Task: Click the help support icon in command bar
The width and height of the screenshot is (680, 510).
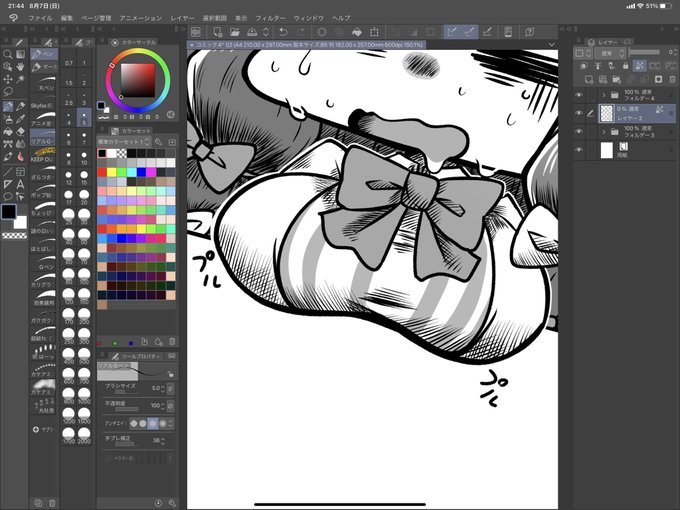Action: pyautogui.click(x=529, y=32)
